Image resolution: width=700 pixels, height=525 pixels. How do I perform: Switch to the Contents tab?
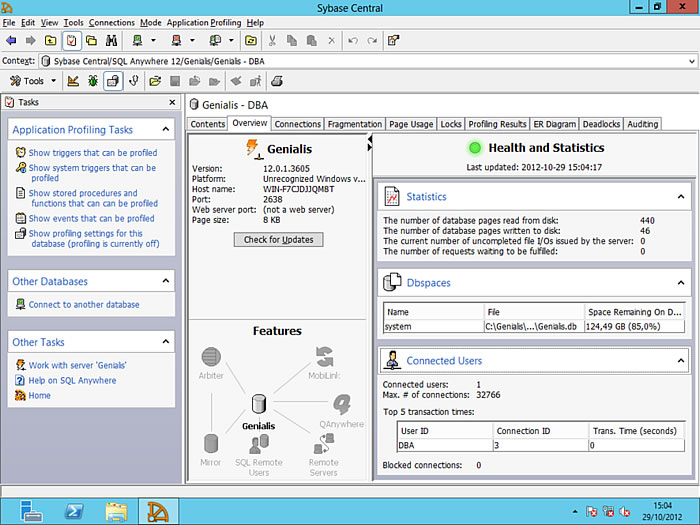208,124
